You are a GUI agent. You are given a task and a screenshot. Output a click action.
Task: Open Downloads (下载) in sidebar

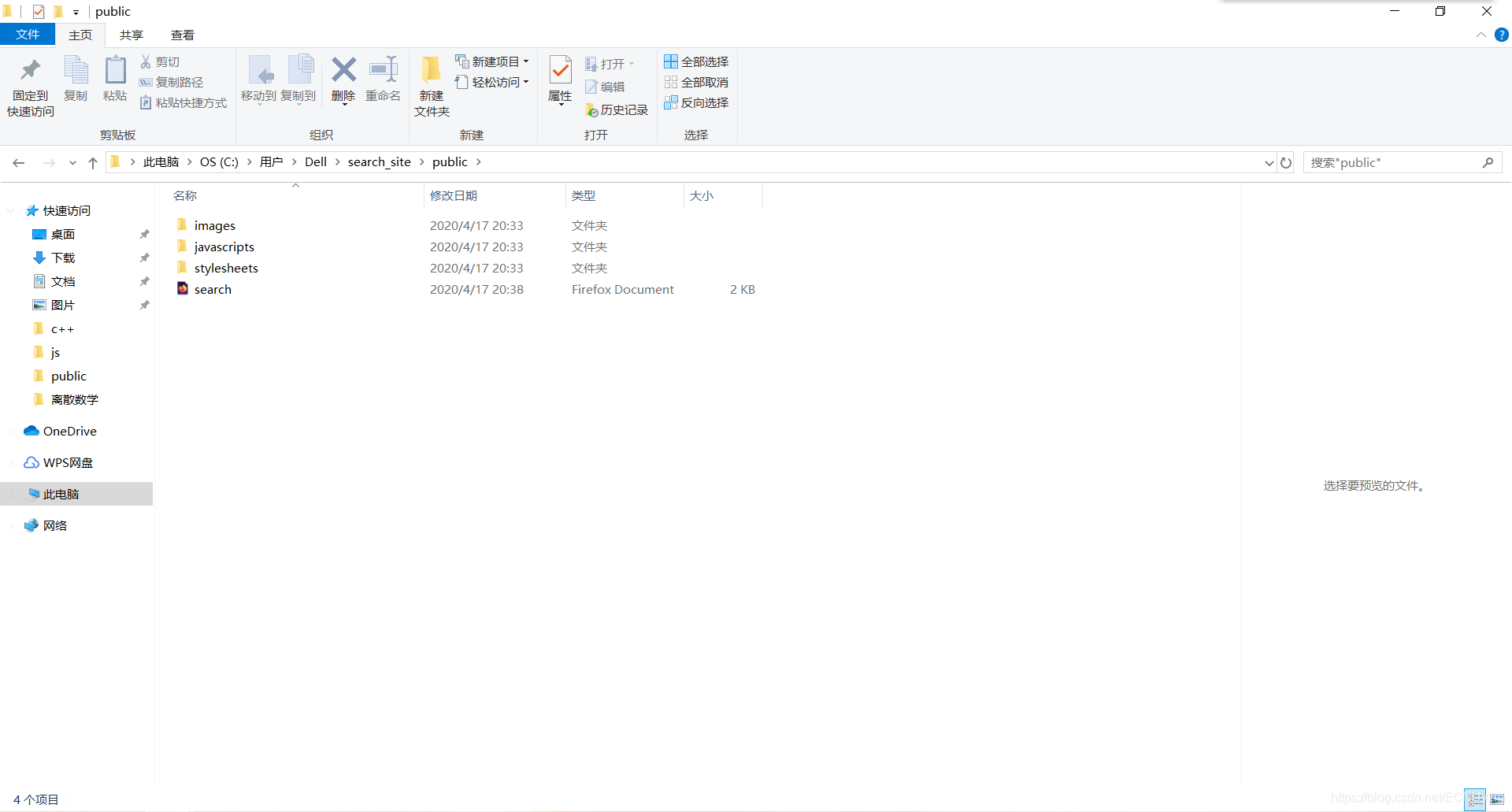click(63, 258)
